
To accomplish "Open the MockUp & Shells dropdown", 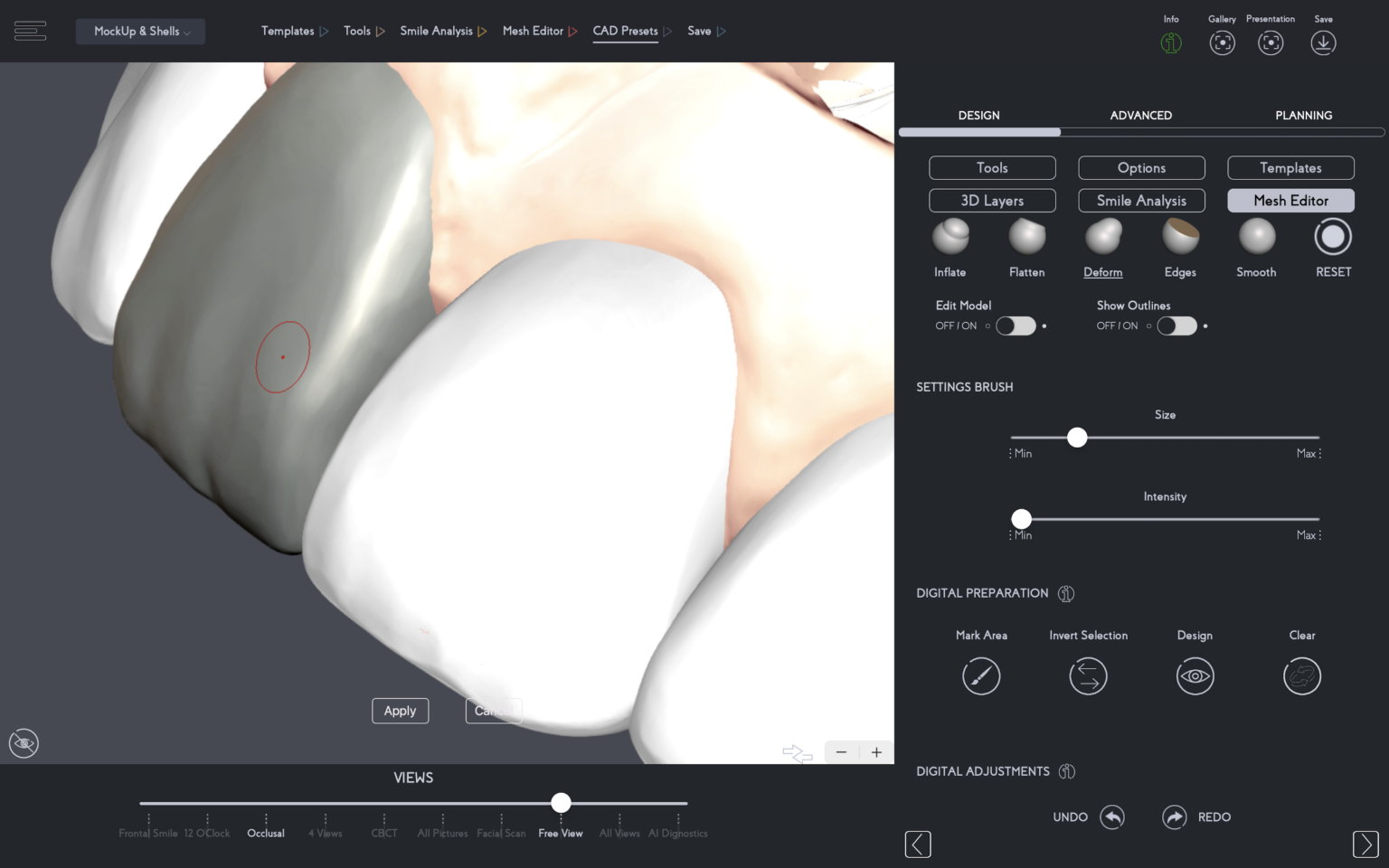I will pyautogui.click(x=140, y=31).
